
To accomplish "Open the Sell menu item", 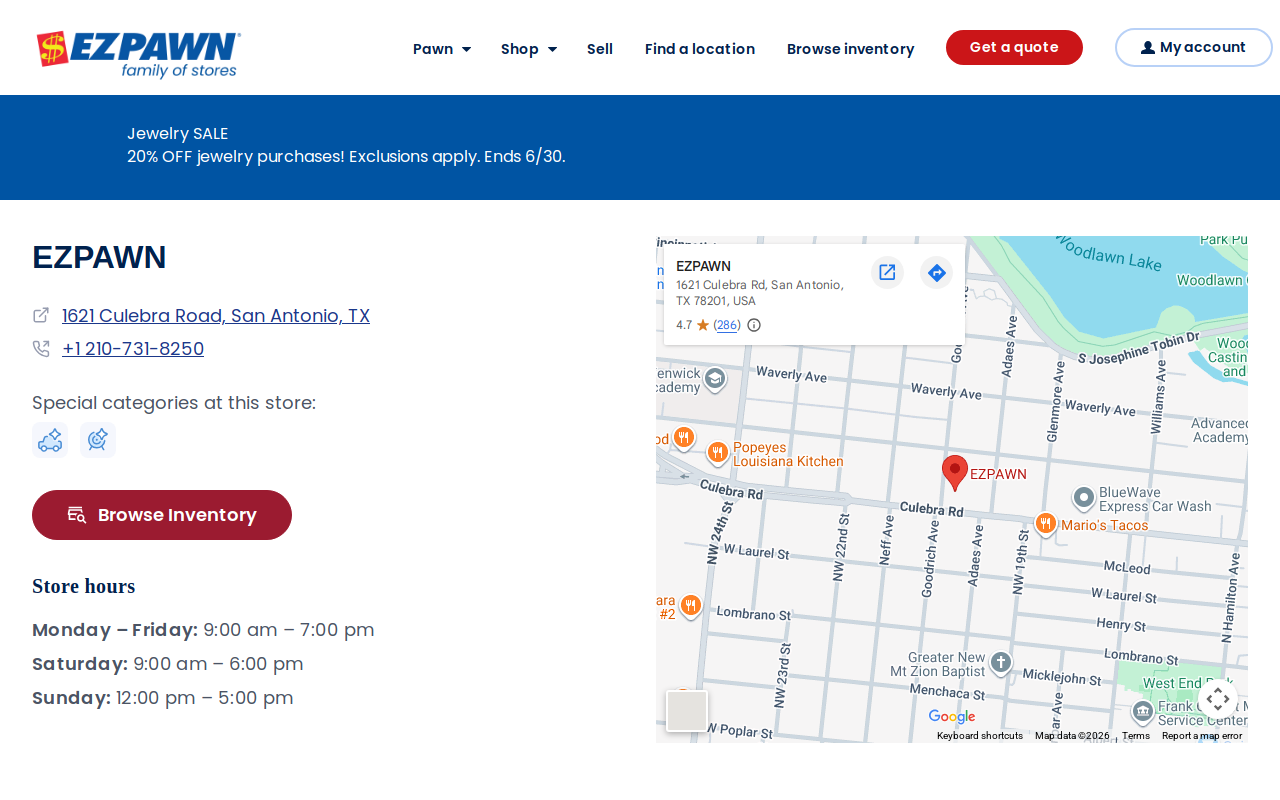I will click(x=600, y=49).
